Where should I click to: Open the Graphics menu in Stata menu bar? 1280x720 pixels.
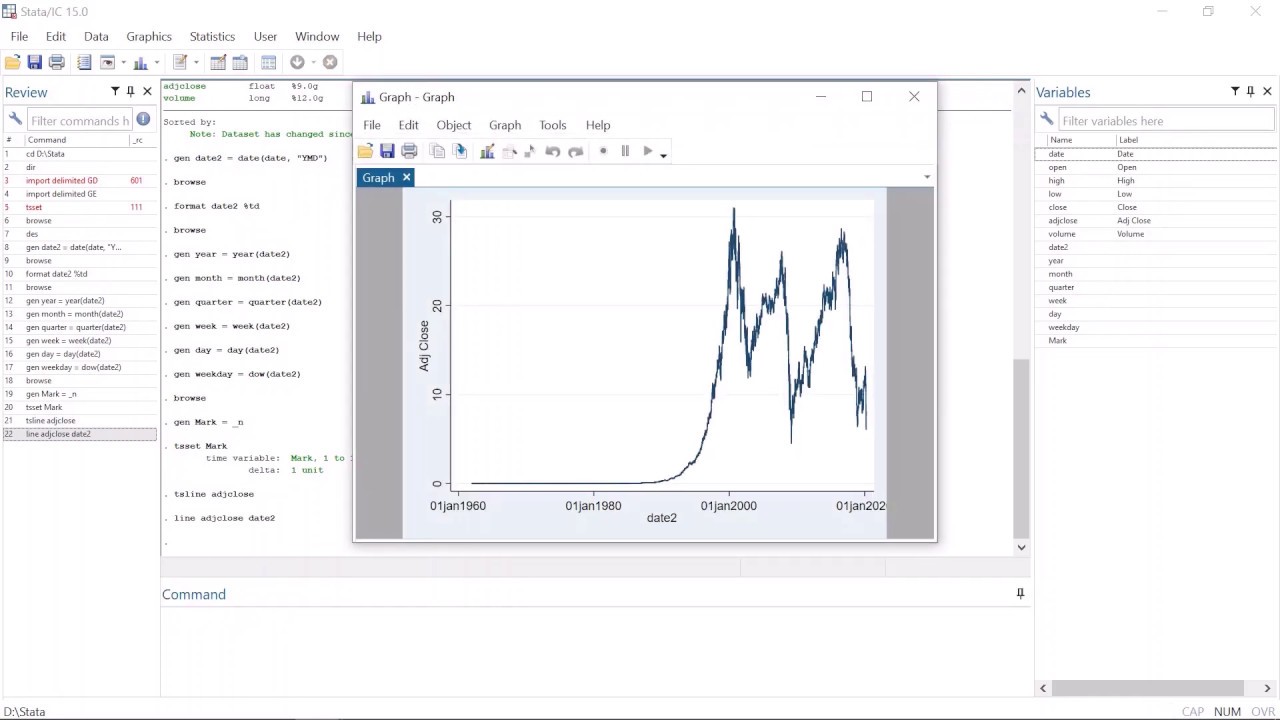[x=149, y=36]
